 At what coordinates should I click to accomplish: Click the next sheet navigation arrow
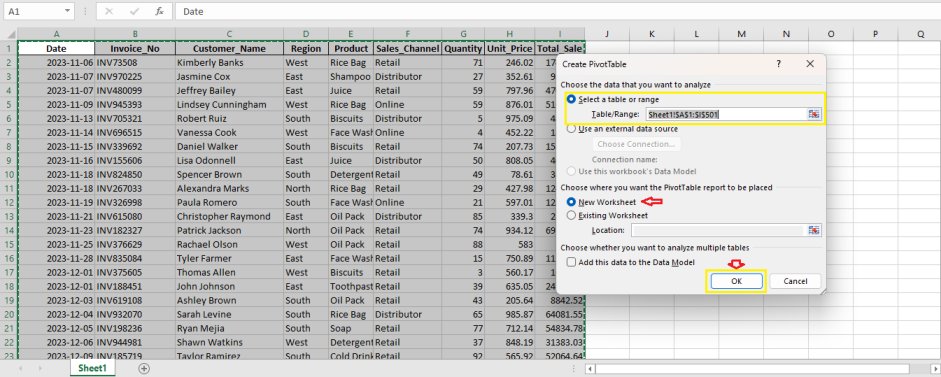coord(40,369)
